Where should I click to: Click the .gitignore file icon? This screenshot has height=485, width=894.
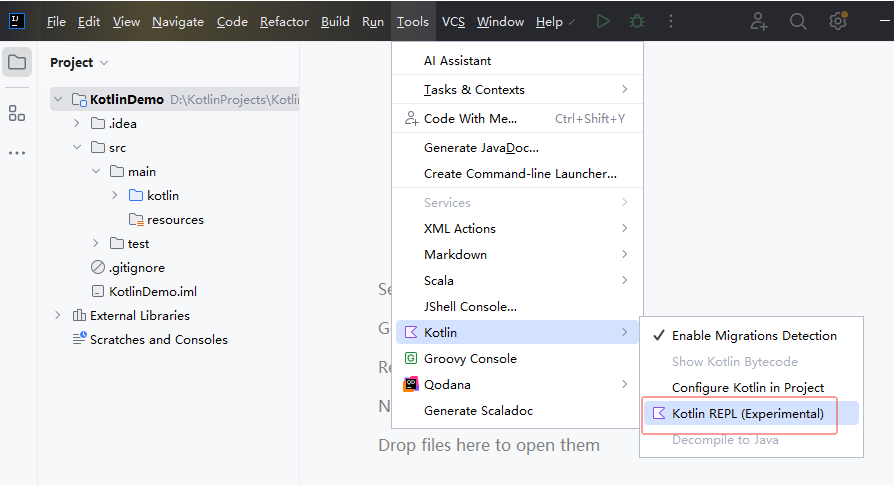point(98,267)
